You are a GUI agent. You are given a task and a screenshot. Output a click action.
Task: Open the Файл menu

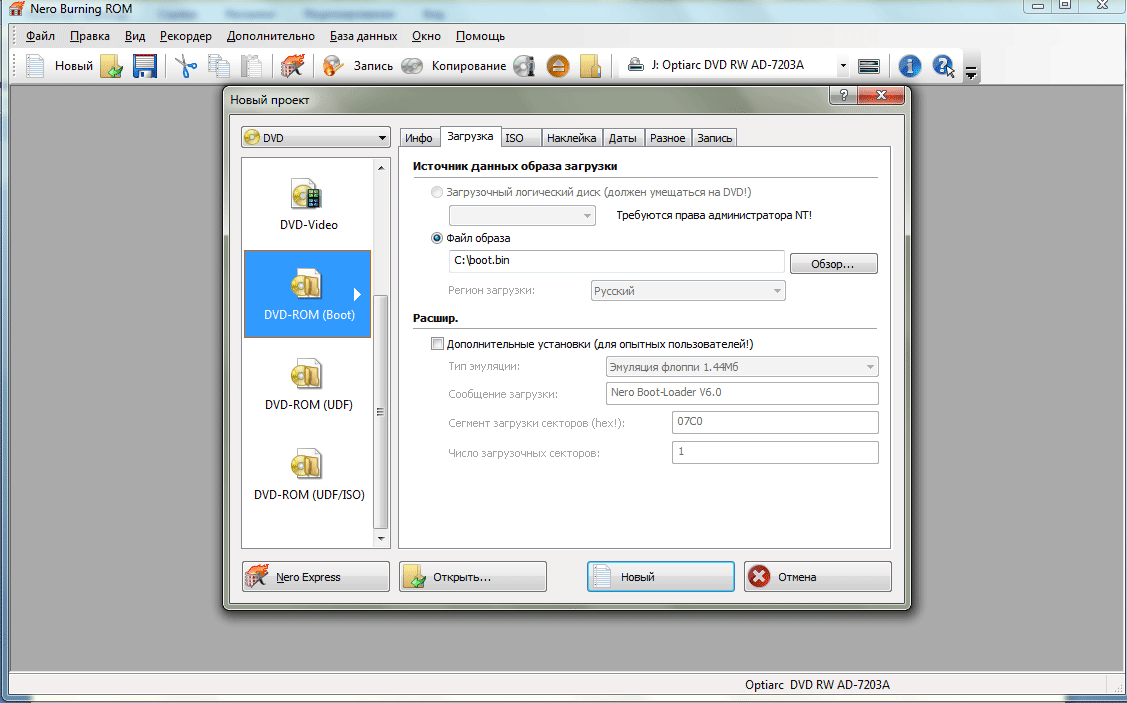coord(40,36)
